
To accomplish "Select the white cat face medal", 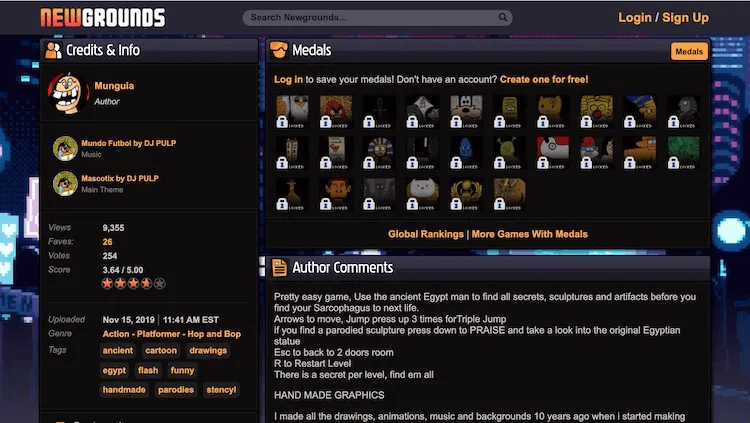I will [422, 194].
